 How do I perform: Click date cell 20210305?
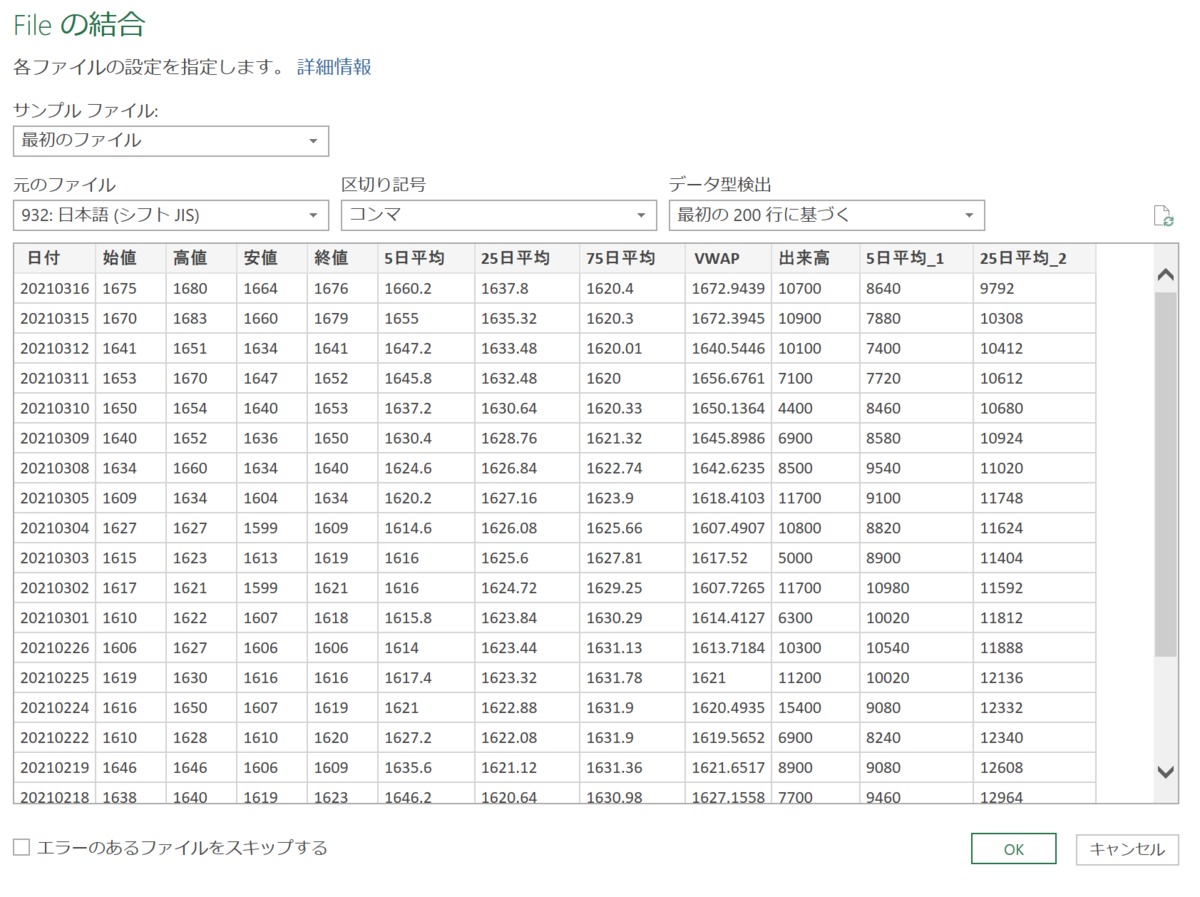pos(55,498)
